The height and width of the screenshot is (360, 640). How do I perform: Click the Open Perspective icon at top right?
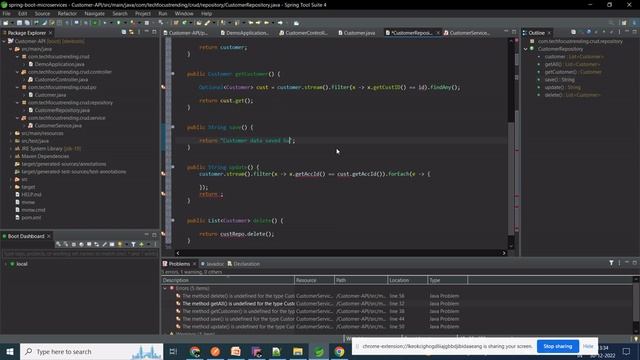[x=624, y=23]
